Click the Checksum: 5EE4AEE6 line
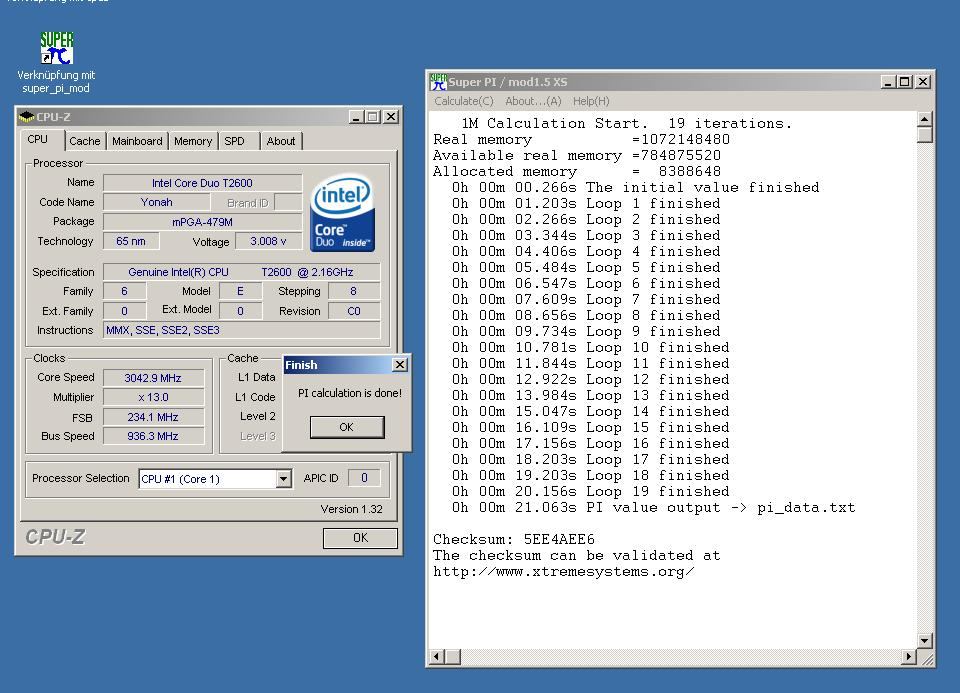 pyautogui.click(x=514, y=539)
